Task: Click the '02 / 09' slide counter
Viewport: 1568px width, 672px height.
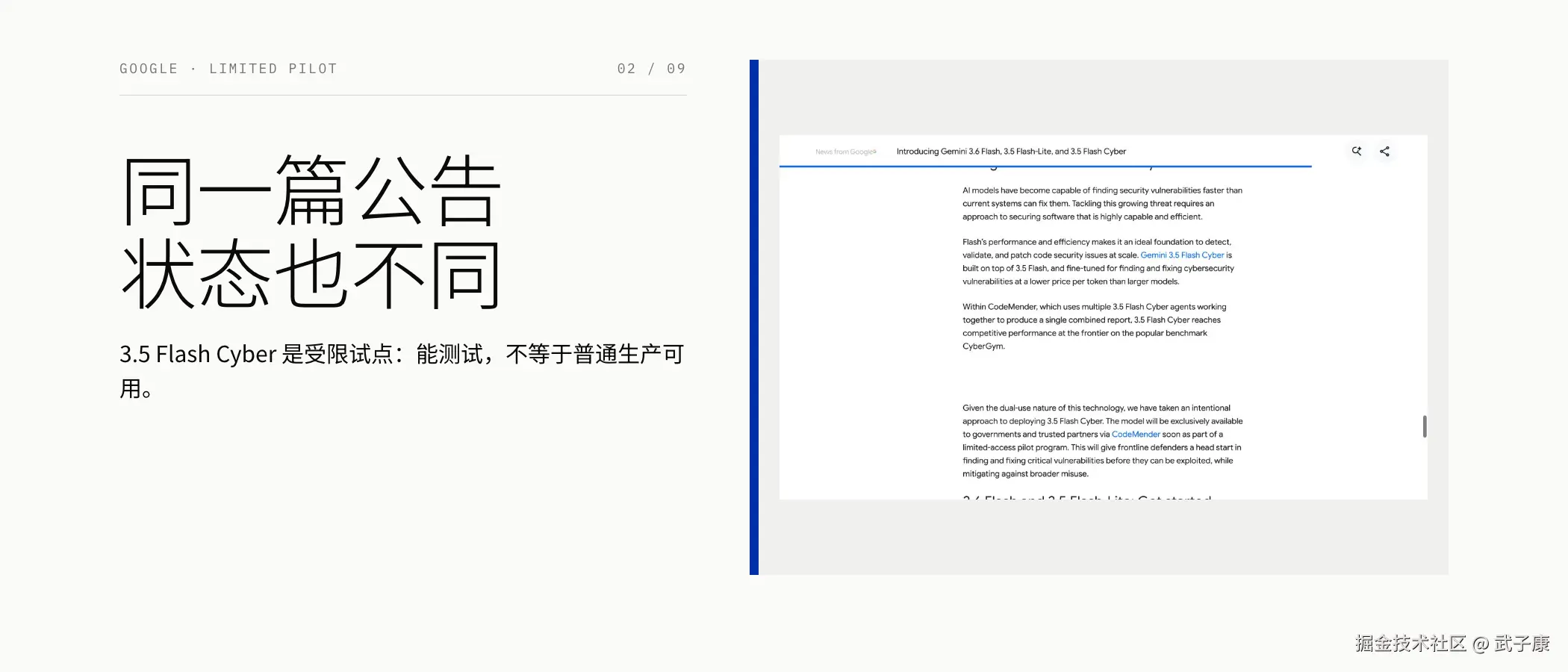Action: (651, 69)
